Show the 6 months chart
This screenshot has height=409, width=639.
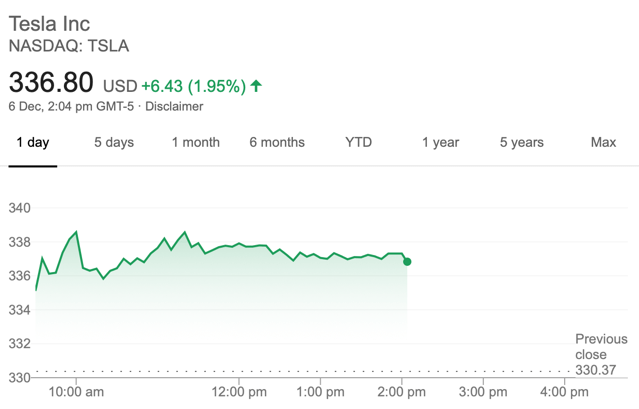(x=277, y=142)
